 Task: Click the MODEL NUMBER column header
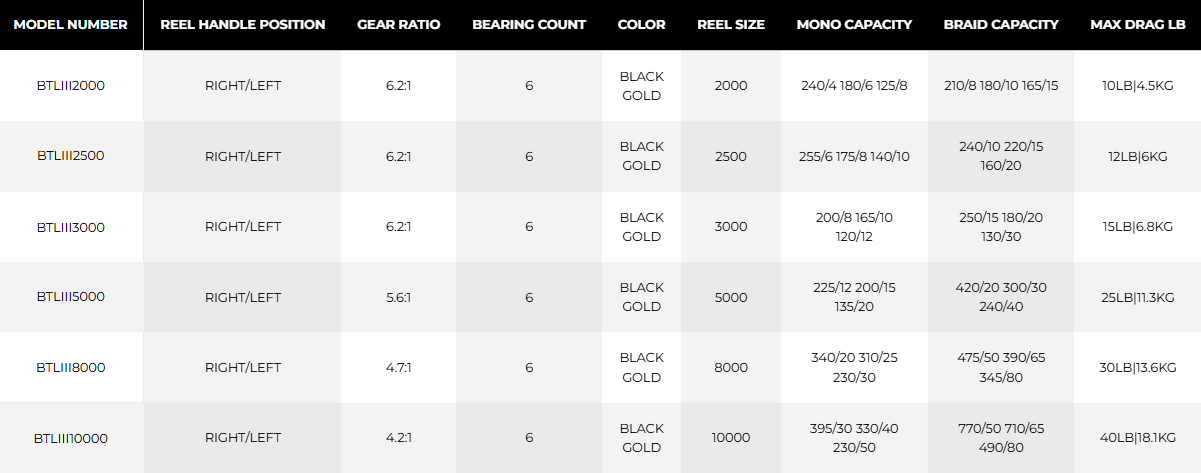(x=71, y=25)
